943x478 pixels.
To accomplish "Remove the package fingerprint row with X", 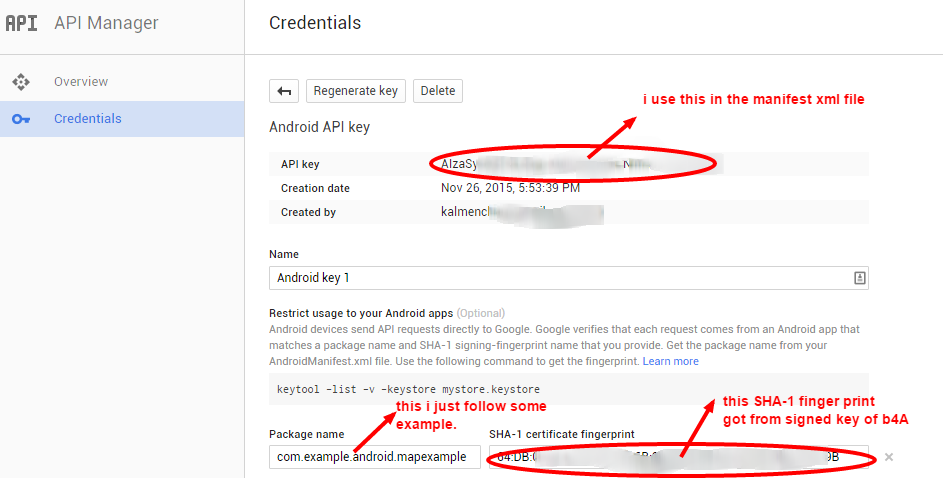I will 888,457.
